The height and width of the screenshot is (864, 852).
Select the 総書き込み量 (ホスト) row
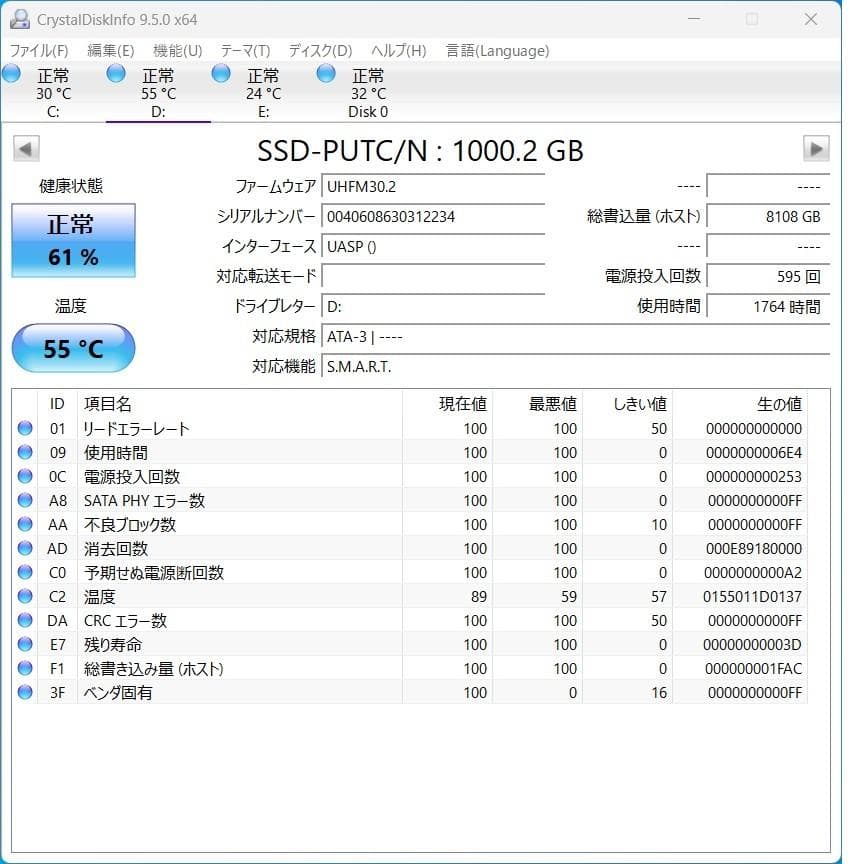click(411, 668)
